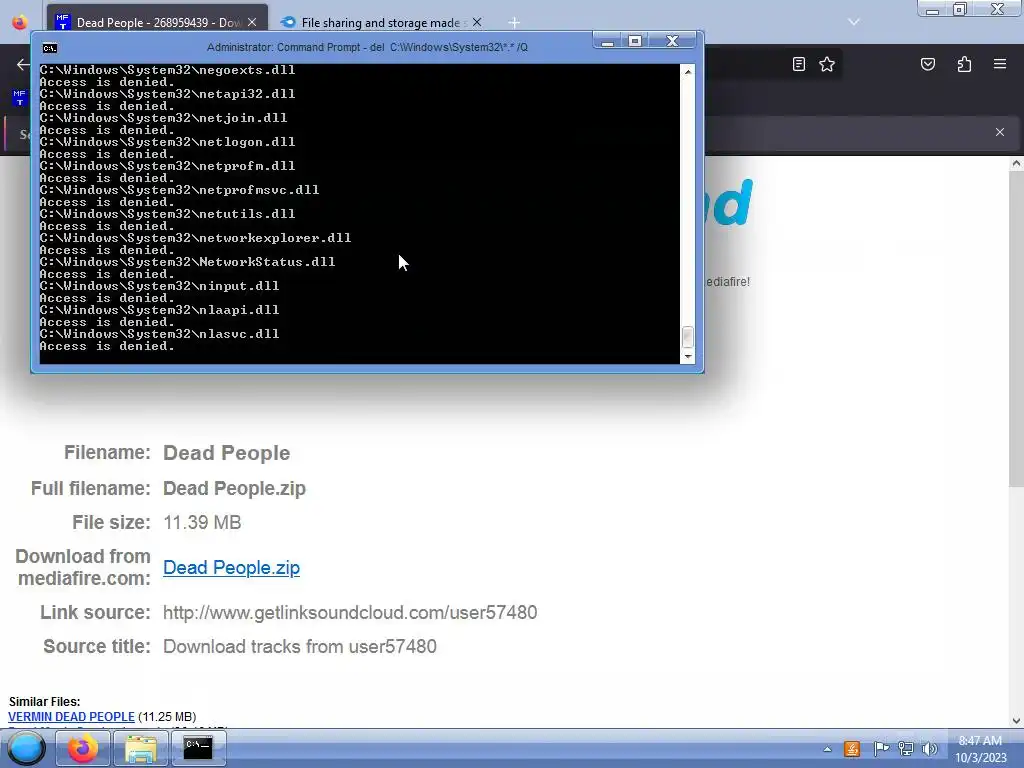The width and height of the screenshot is (1024, 768).
Task: Open Windows Explorer from taskbar
Action: pos(140,748)
